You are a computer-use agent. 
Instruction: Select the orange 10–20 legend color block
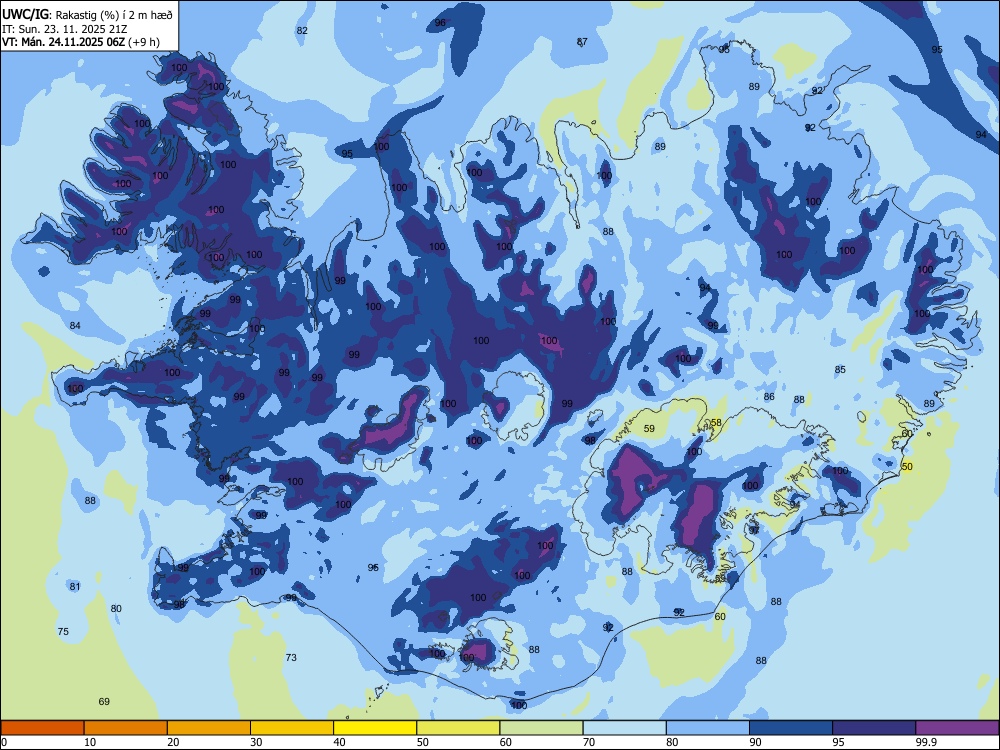click(126, 728)
